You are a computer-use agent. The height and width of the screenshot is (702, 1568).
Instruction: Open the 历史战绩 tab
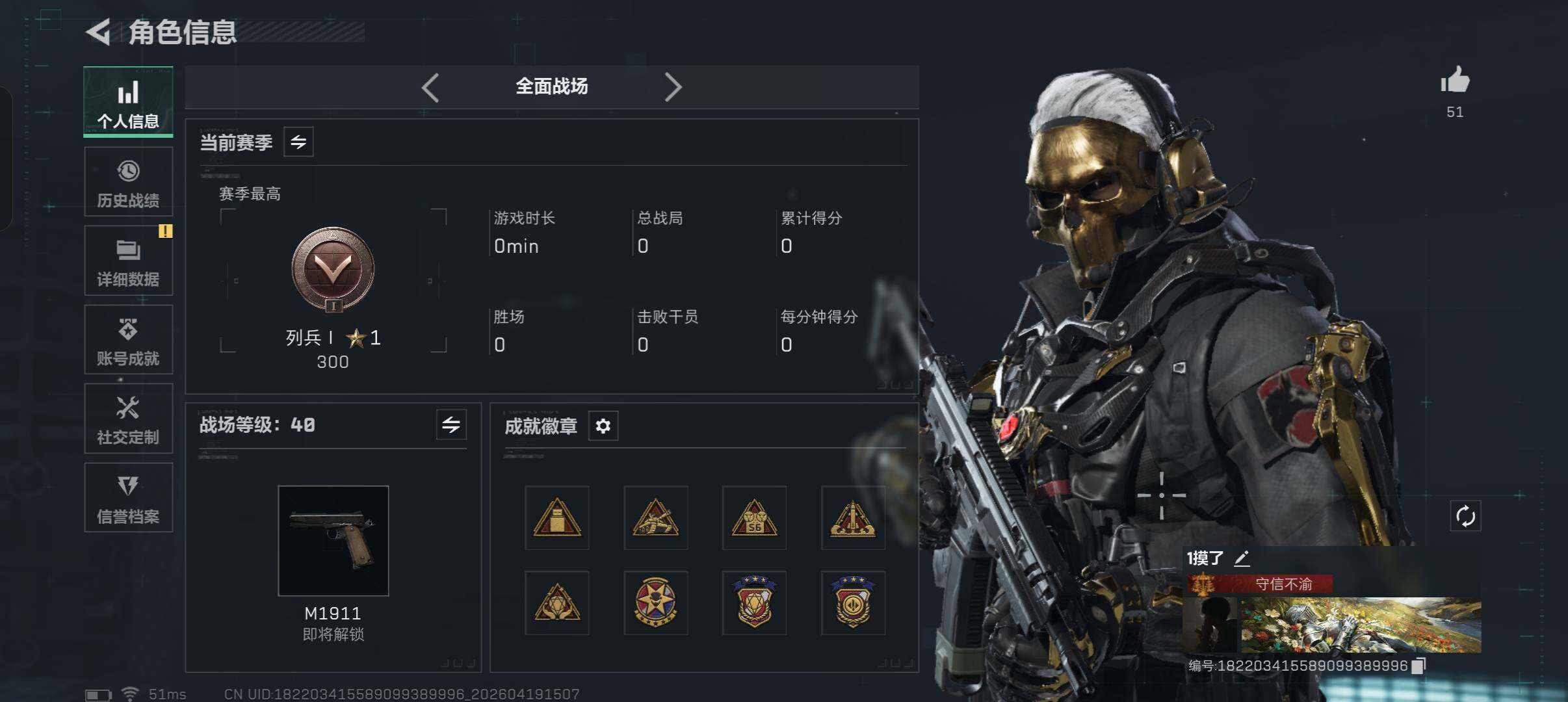129,181
